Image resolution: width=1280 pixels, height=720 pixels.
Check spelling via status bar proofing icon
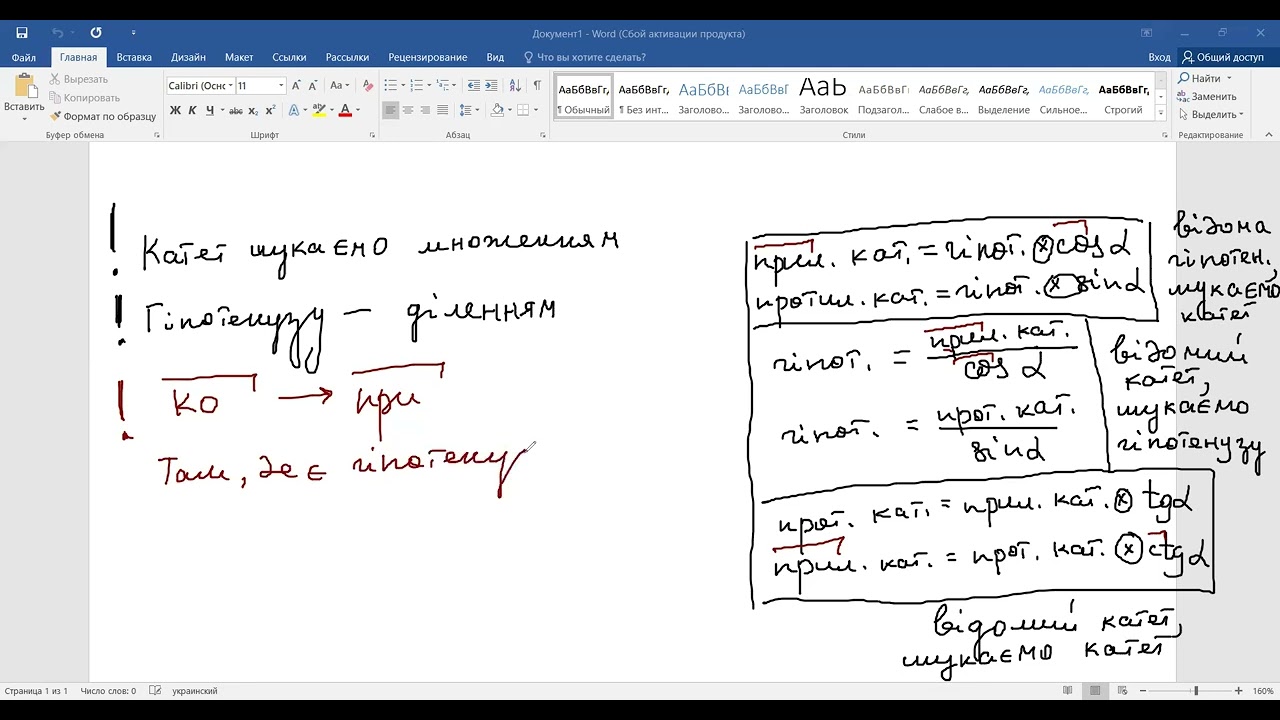[155, 691]
